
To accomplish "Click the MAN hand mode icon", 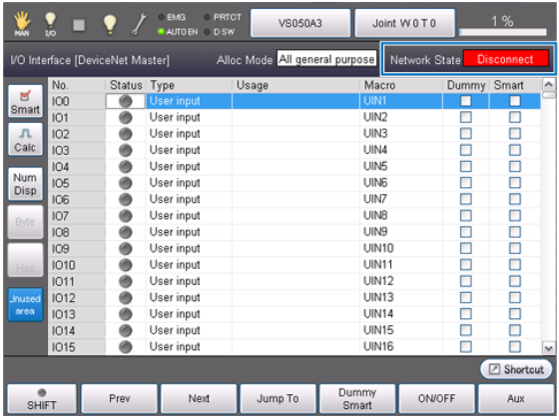I will point(22,24).
